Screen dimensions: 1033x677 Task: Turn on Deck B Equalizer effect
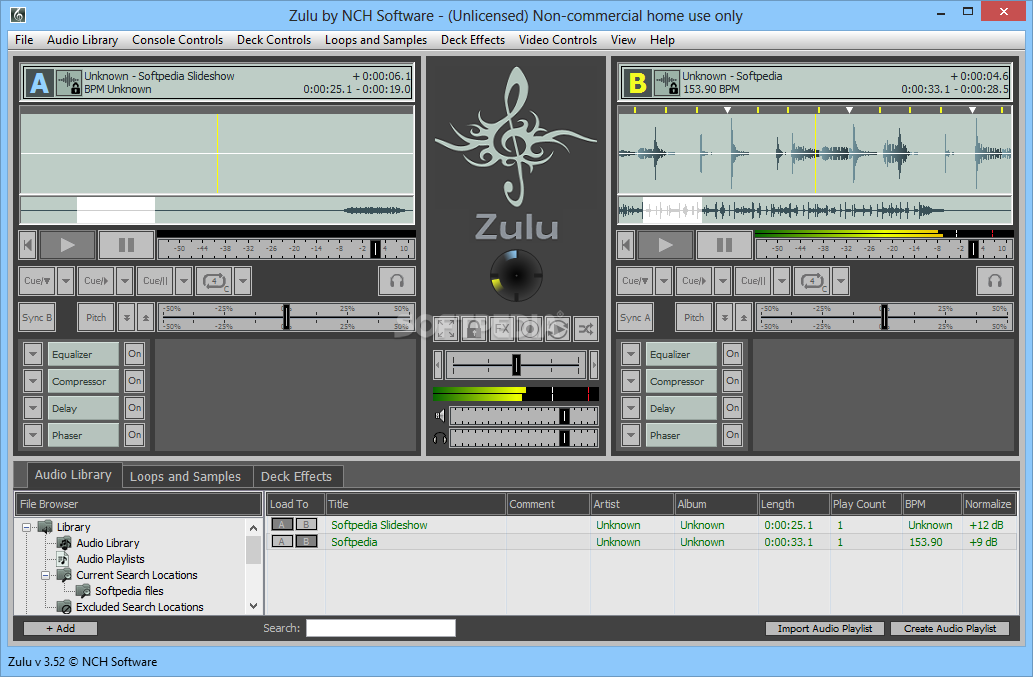733,354
